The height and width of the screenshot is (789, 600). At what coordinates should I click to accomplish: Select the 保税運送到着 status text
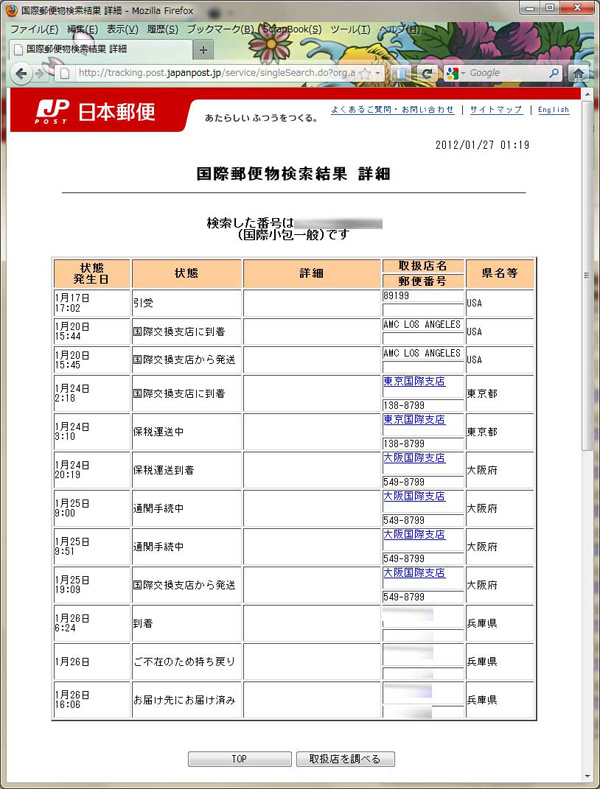(164, 470)
